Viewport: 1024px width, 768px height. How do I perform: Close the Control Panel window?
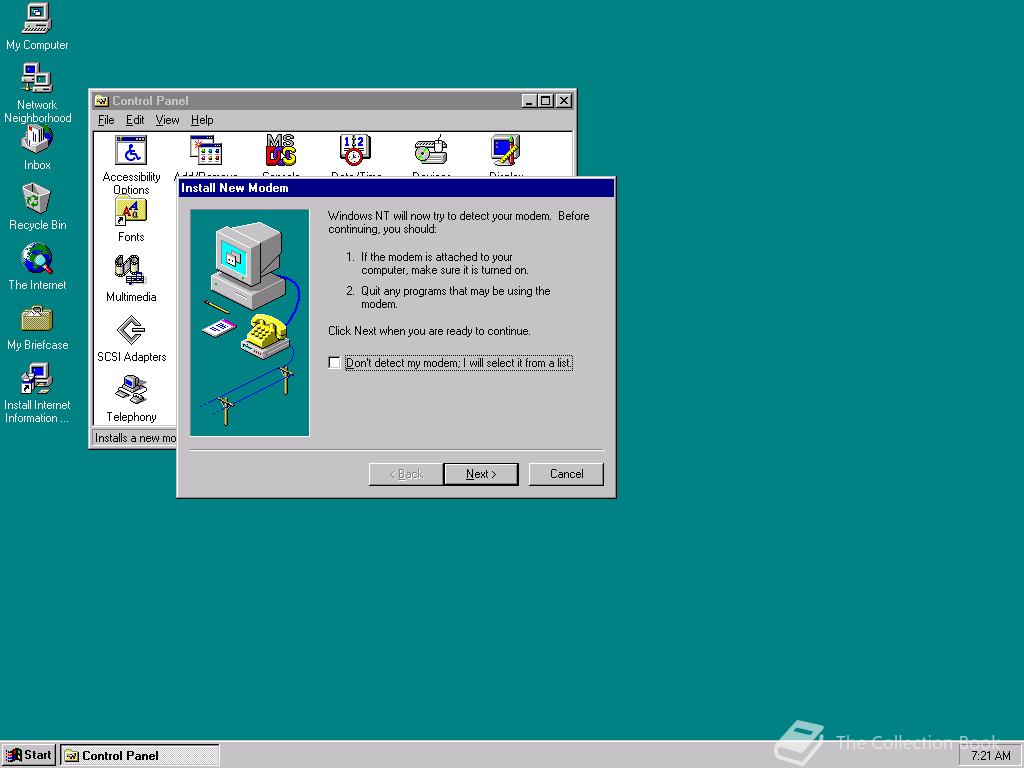pyautogui.click(x=564, y=101)
